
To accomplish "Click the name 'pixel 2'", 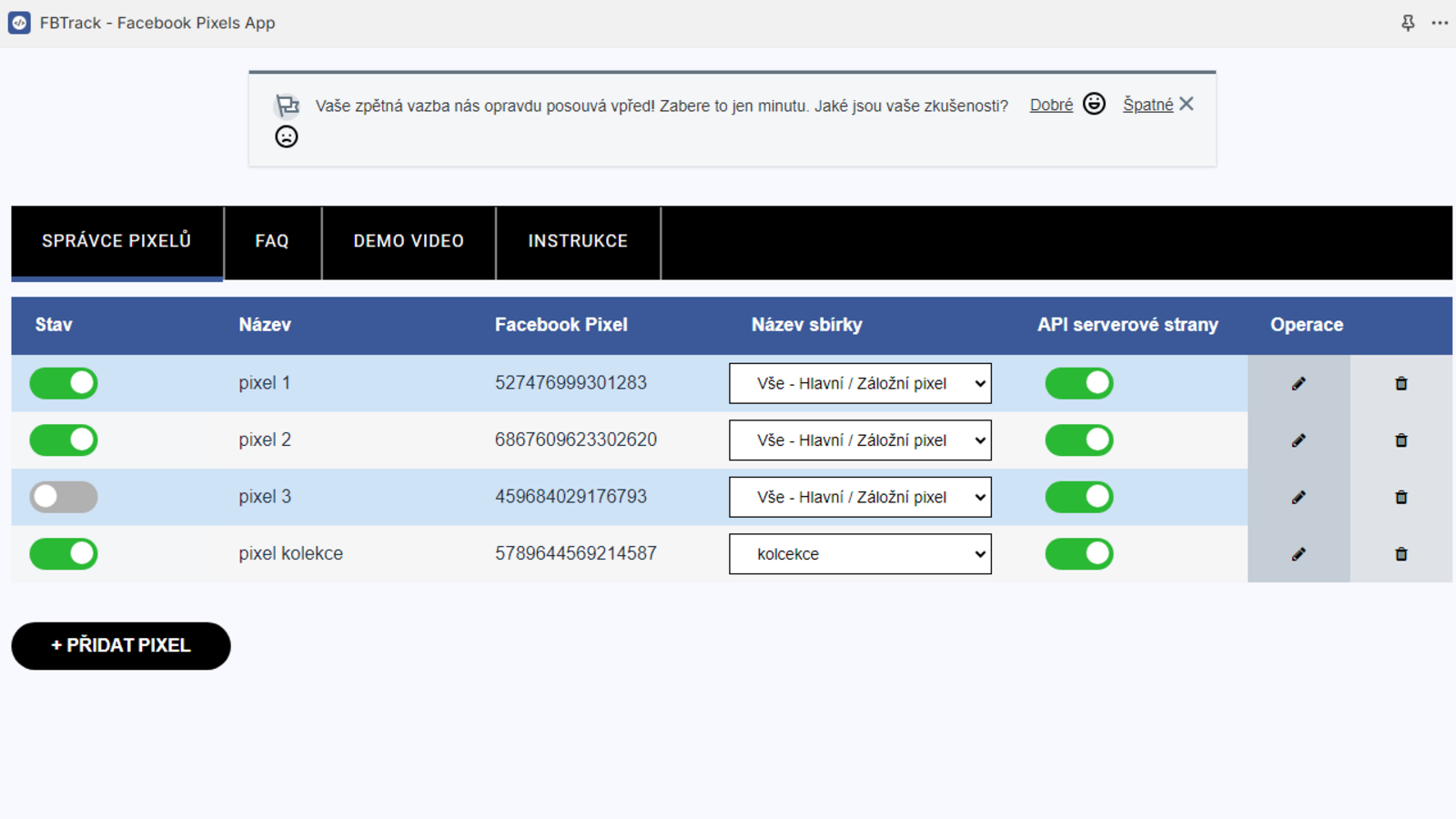I will click(x=264, y=440).
